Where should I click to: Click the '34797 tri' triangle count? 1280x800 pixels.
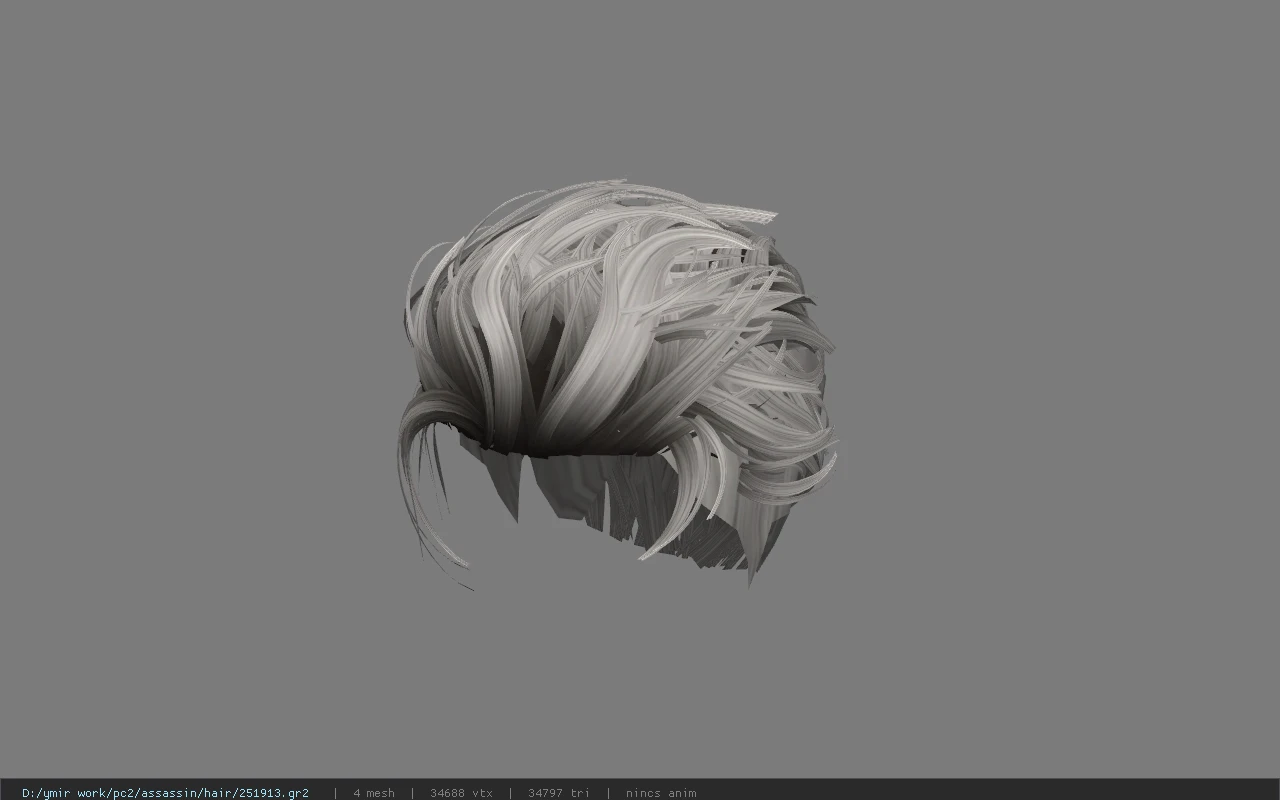(559, 793)
